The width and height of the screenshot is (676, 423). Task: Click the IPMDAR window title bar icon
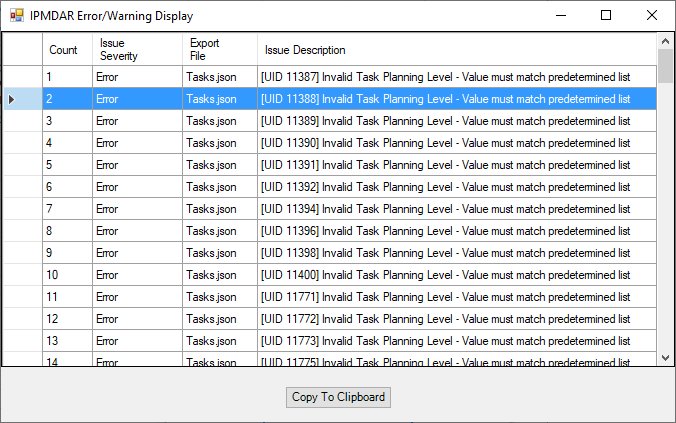click(x=16, y=16)
